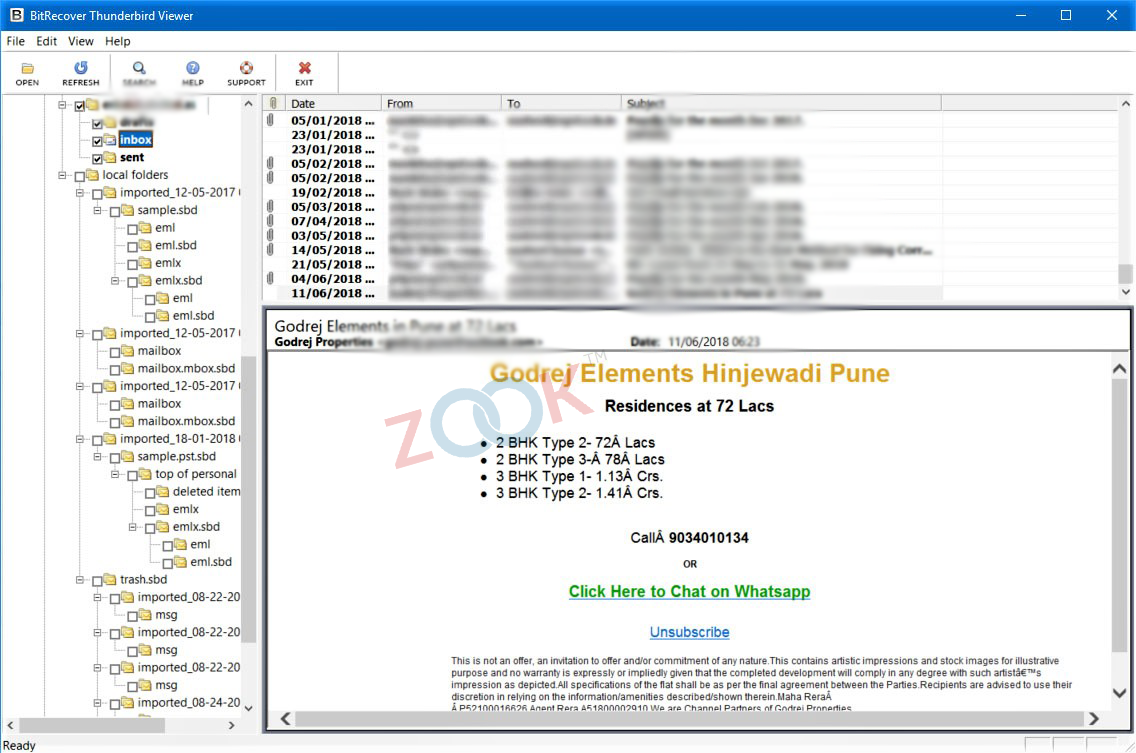Screen dimensions: 1136x753
Task: Select the inbox folder in the tree
Action: click(135, 139)
